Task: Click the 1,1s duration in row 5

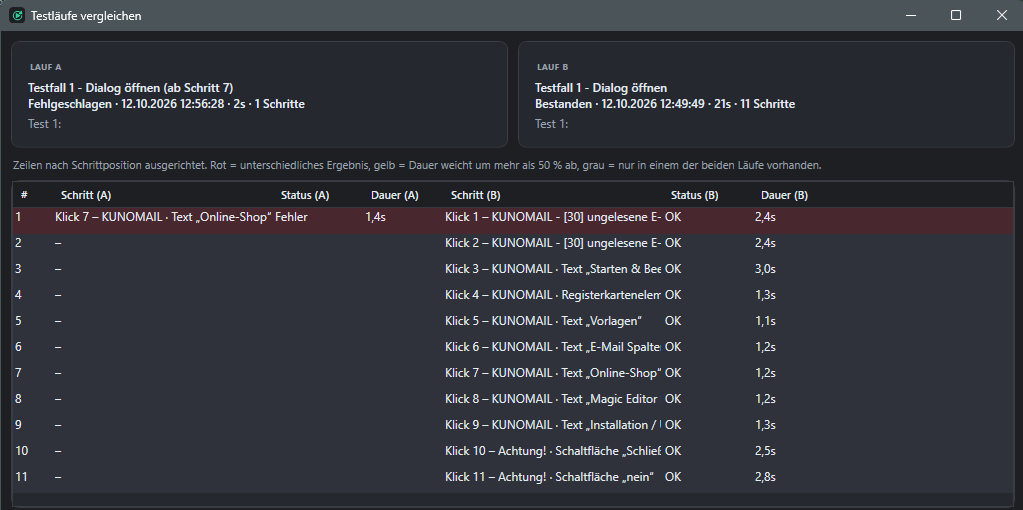Action: (x=765, y=322)
